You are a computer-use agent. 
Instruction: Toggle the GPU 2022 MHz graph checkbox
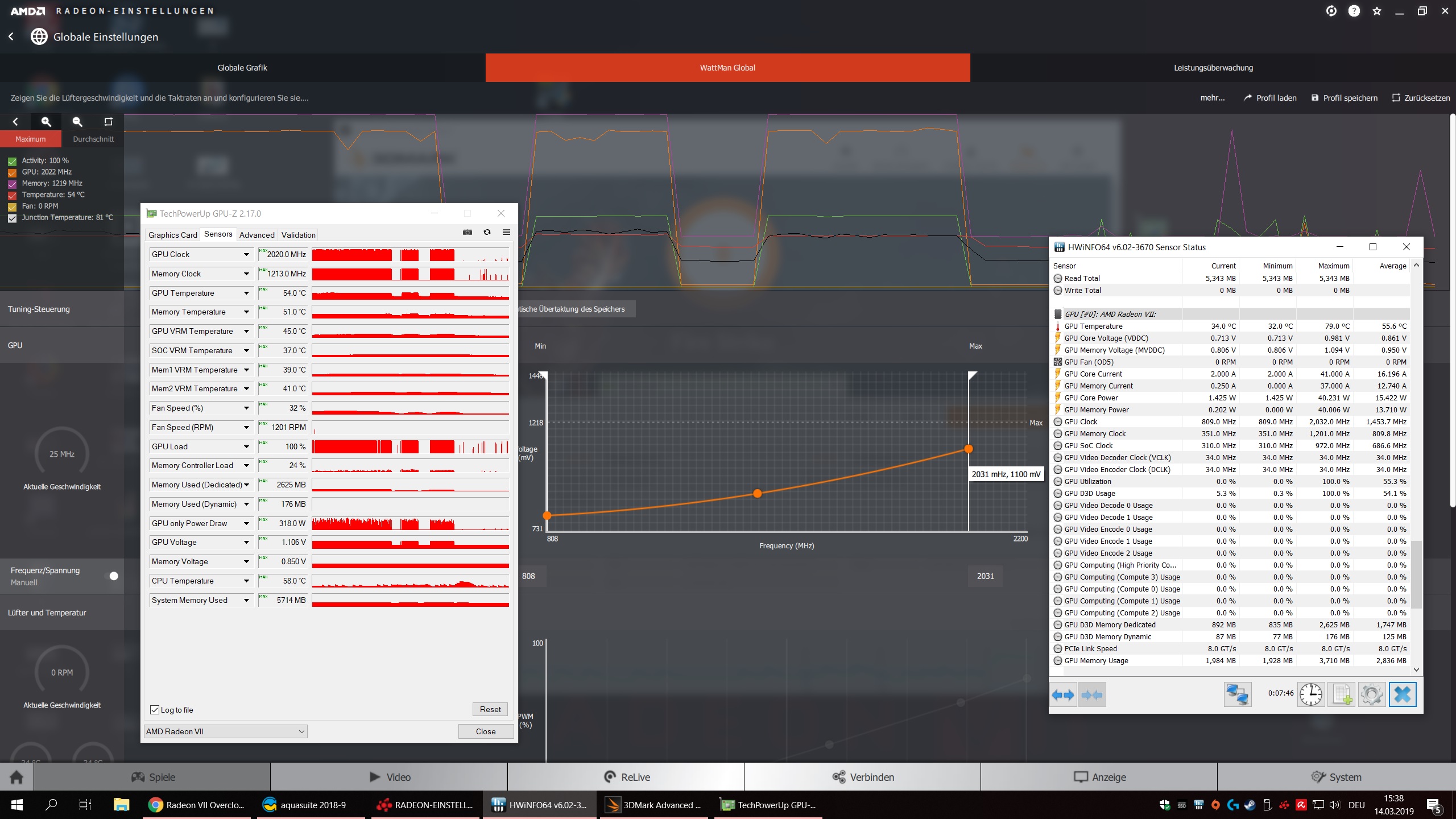[12, 172]
